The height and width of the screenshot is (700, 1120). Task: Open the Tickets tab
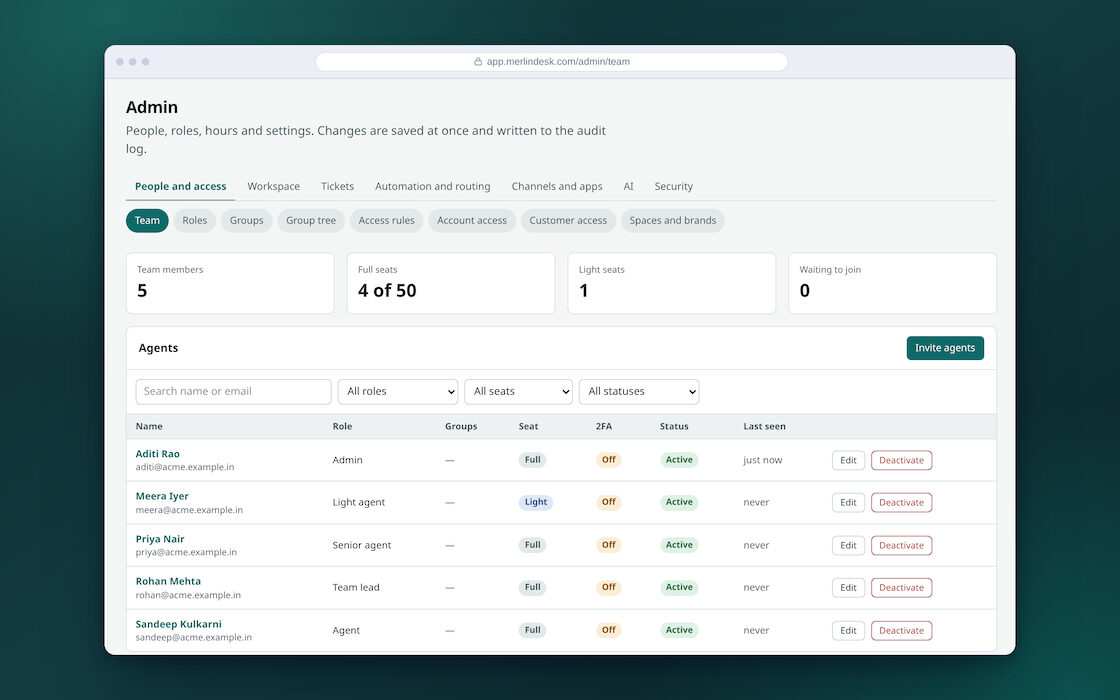(x=337, y=186)
